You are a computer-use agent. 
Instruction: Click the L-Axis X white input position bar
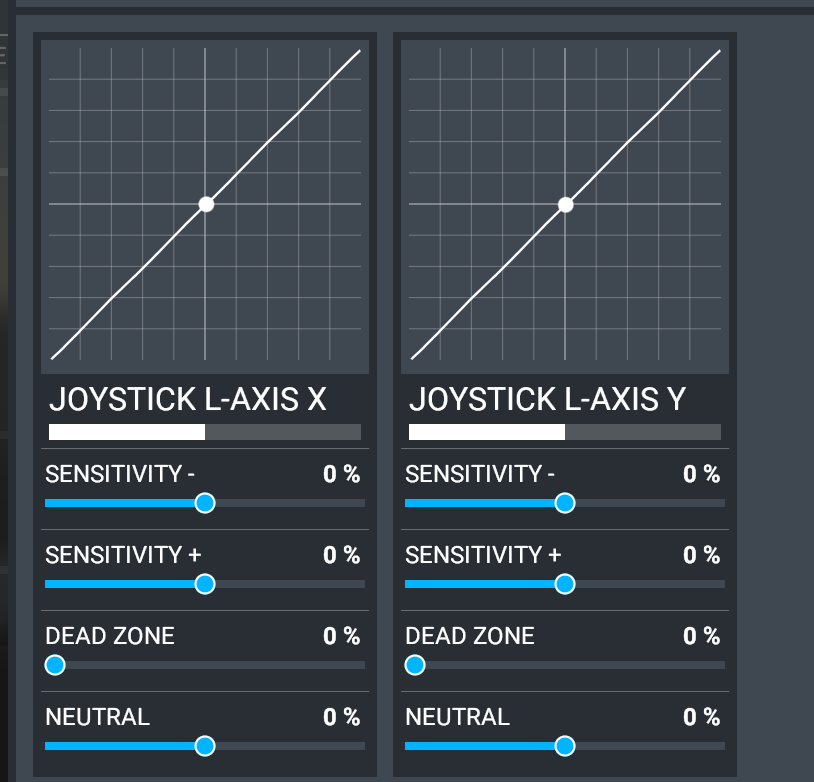pos(127,432)
